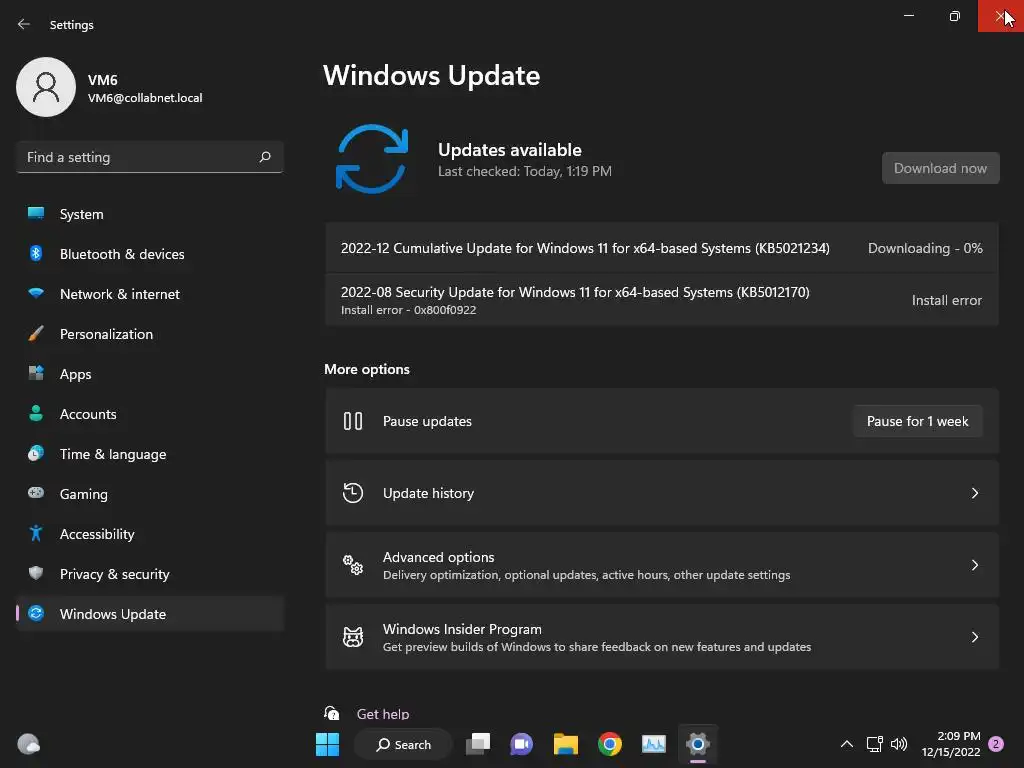
Task: Click the Get help chat icon
Action: [332, 713]
